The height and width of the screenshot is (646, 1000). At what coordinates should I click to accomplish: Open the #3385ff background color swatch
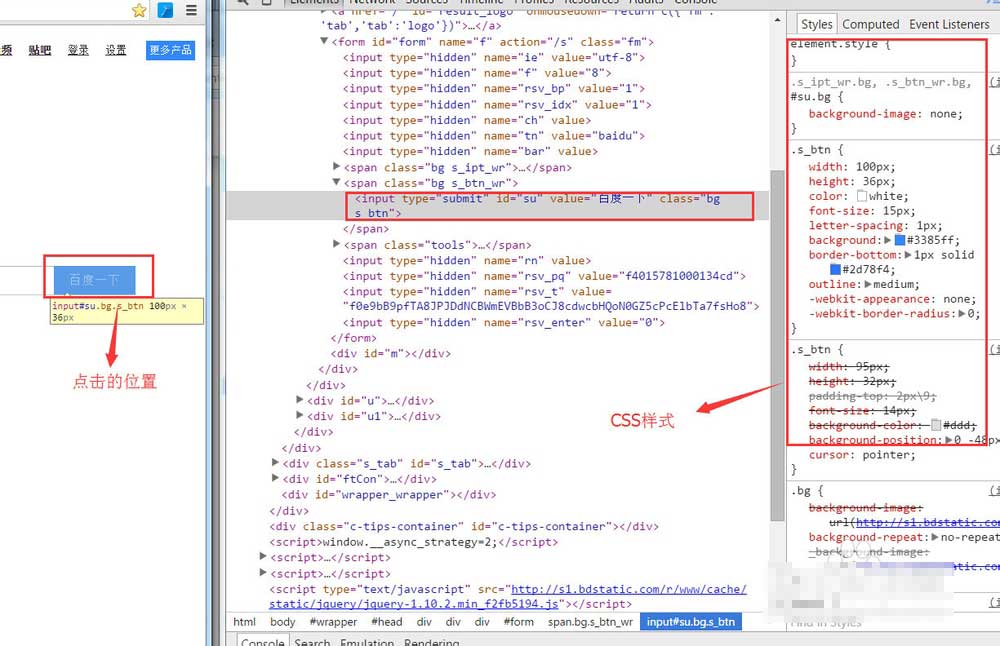900,240
